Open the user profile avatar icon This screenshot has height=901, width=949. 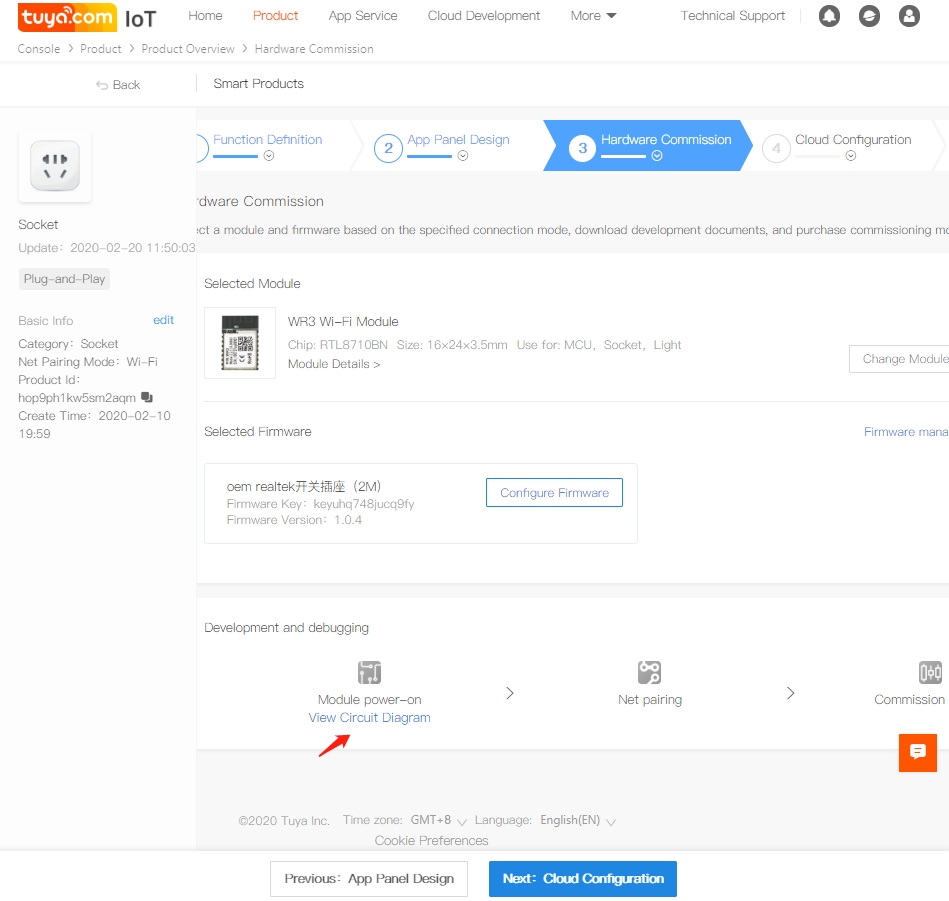[909, 16]
